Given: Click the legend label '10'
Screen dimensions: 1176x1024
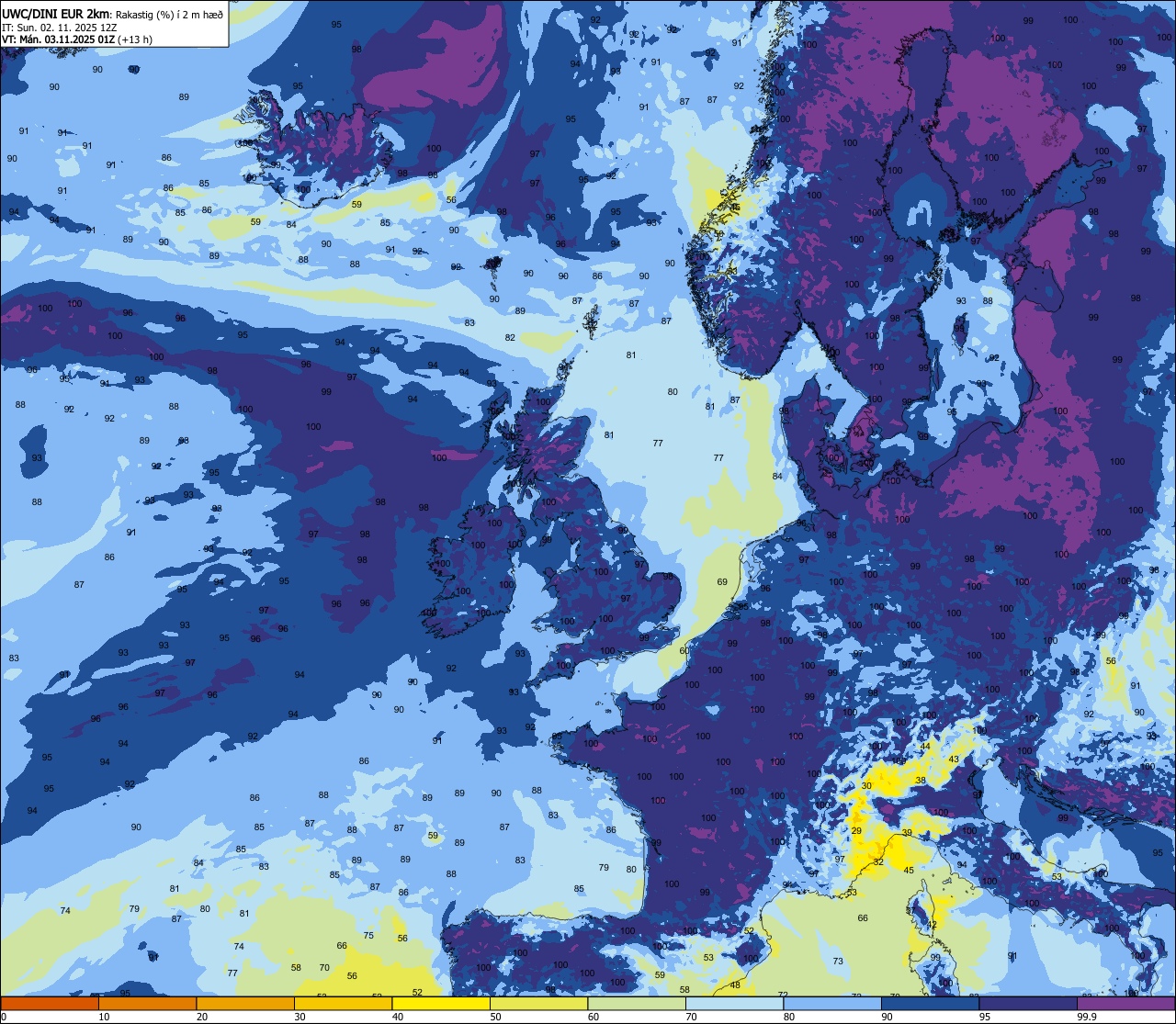Looking at the screenshot, I should click(x=104, y=1017).
